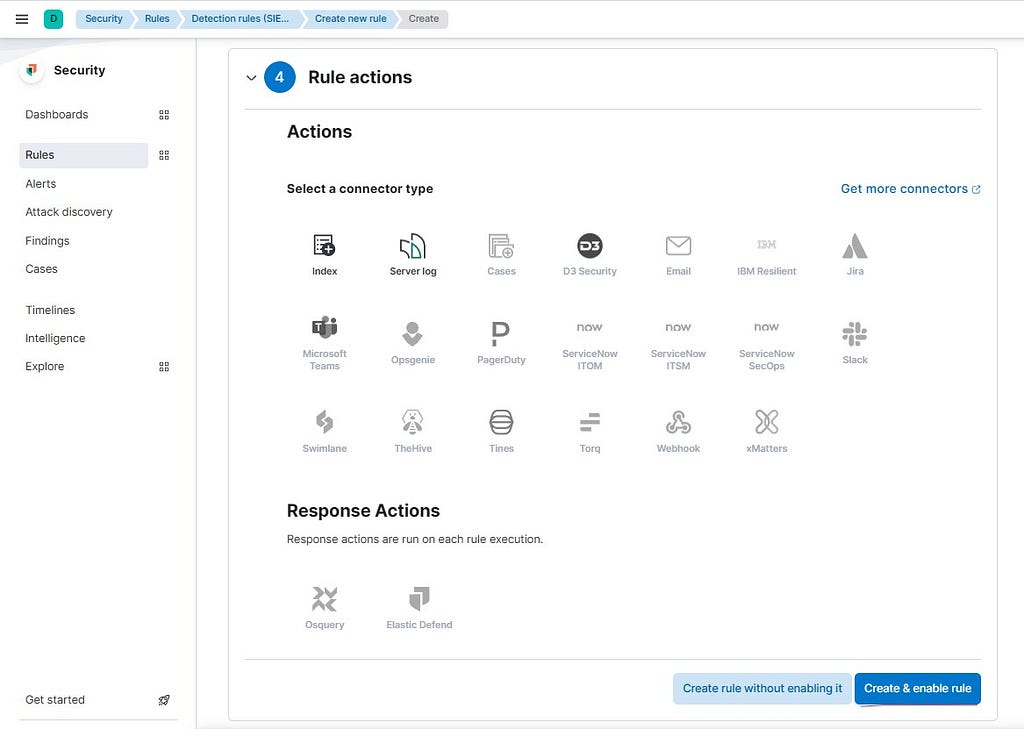Open Intelligence in the sidebar
This screenshot has height=729, width=1024.
click(x=55, y=338)
